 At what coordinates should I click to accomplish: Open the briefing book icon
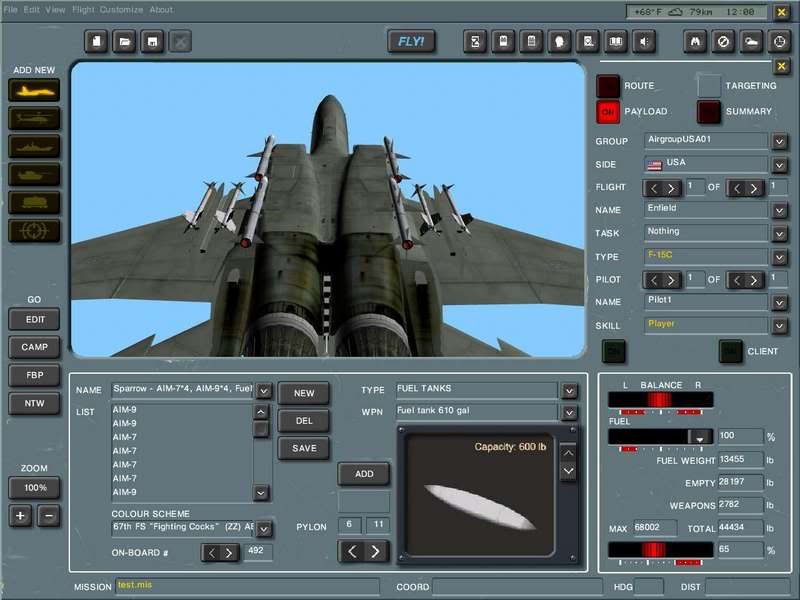(x=615, y=40)
